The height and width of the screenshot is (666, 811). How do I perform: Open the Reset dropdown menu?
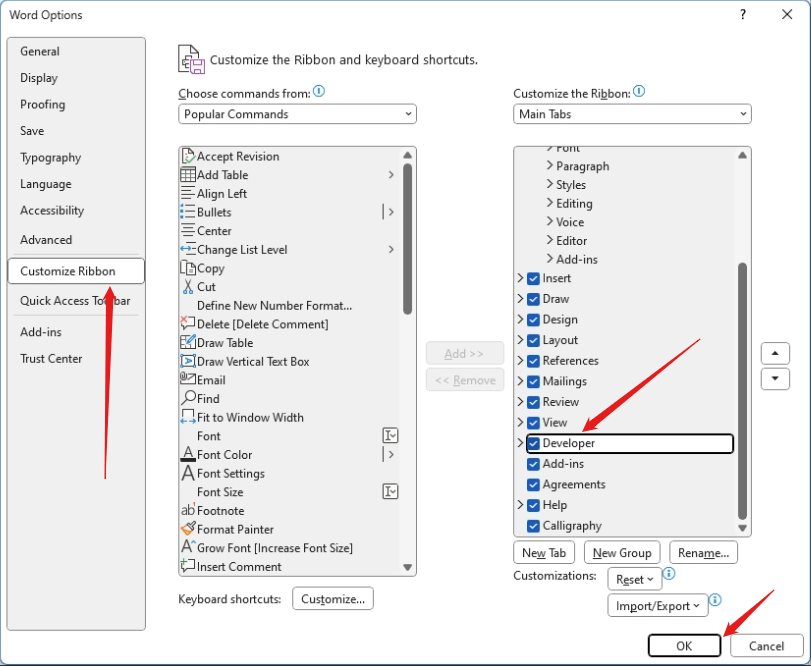[x=635, y=580]
